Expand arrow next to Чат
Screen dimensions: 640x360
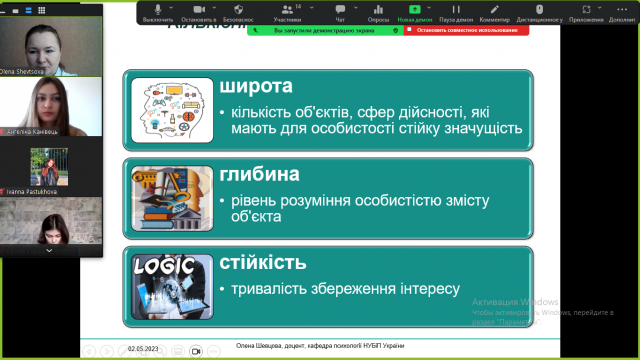click(x=356, y=8)
